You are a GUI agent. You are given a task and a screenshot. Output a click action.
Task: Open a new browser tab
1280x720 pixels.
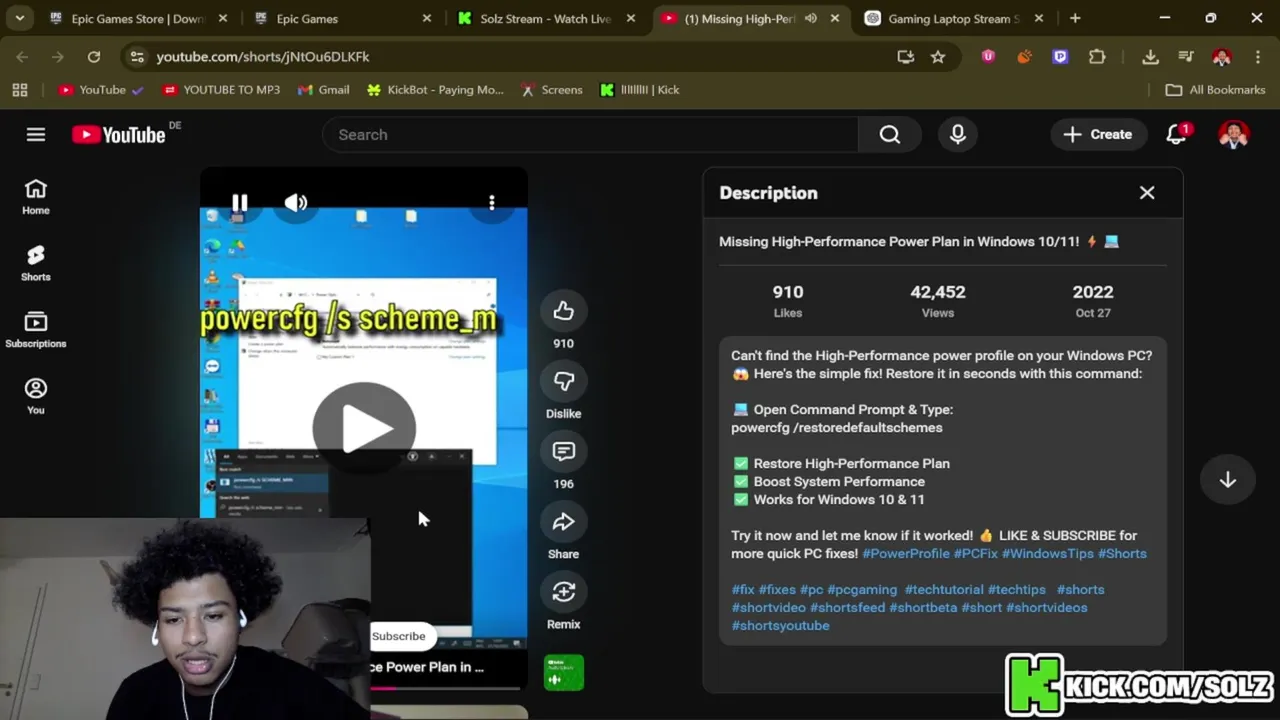1075,18
